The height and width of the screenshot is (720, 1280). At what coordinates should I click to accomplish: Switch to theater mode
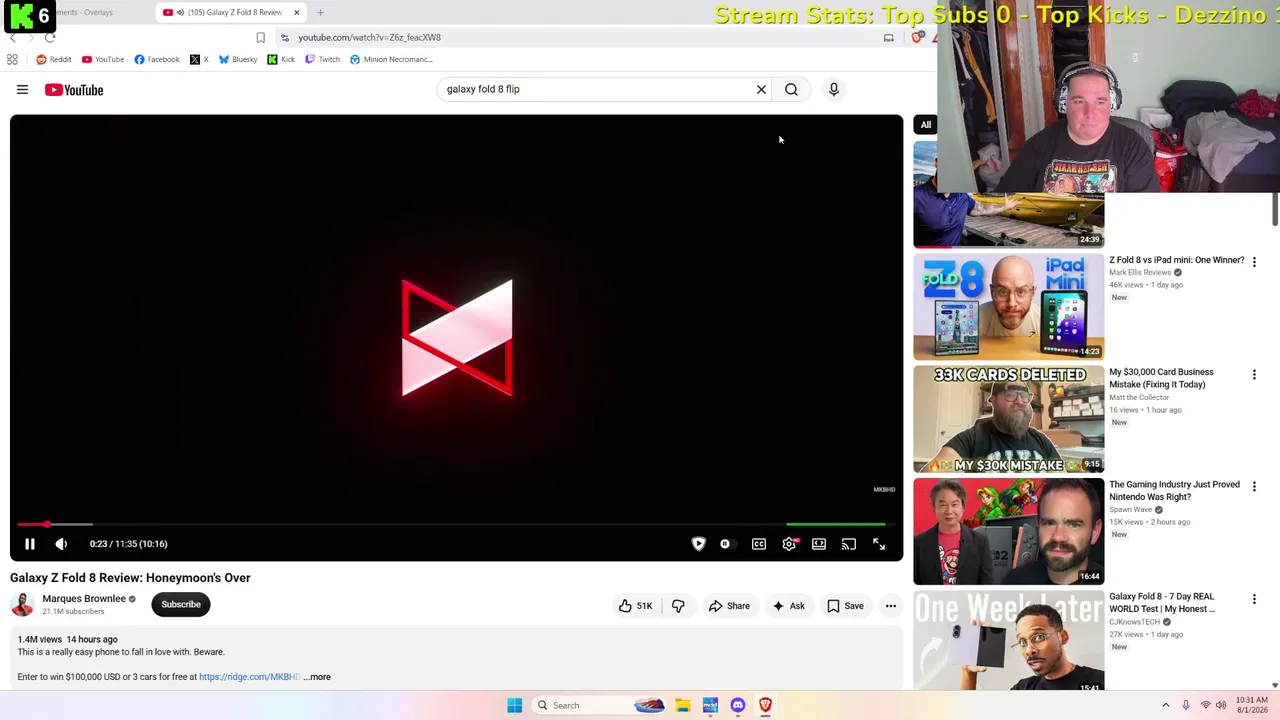click(819, 544)
